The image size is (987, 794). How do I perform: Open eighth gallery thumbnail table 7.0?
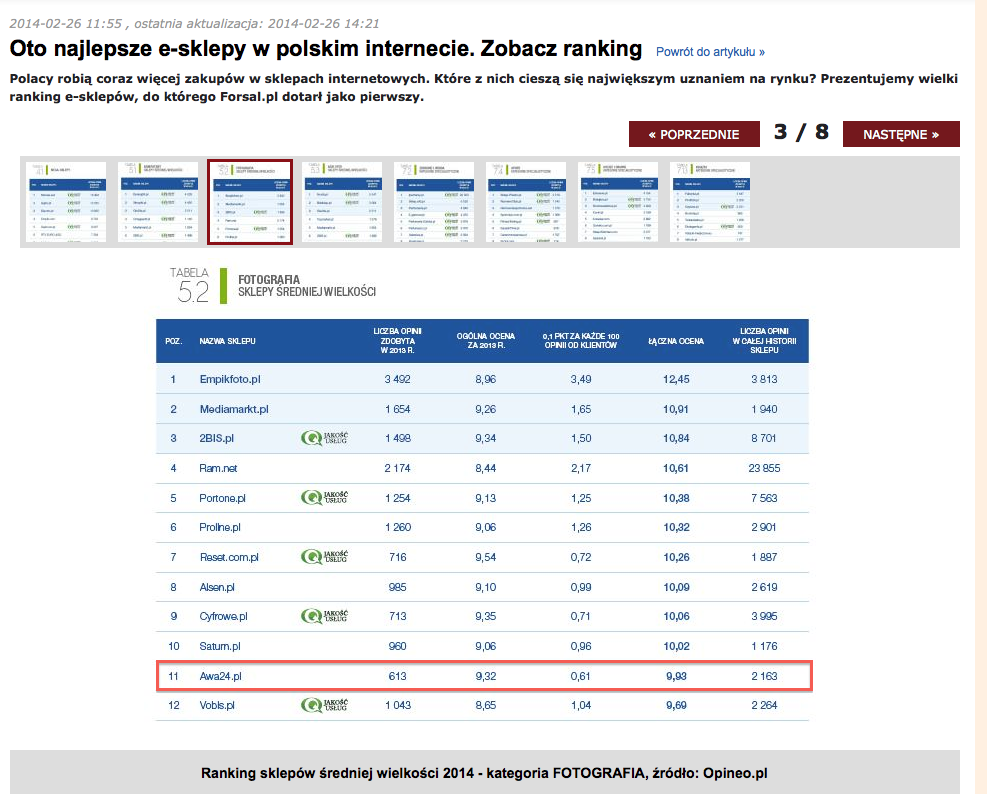(710, 201)
